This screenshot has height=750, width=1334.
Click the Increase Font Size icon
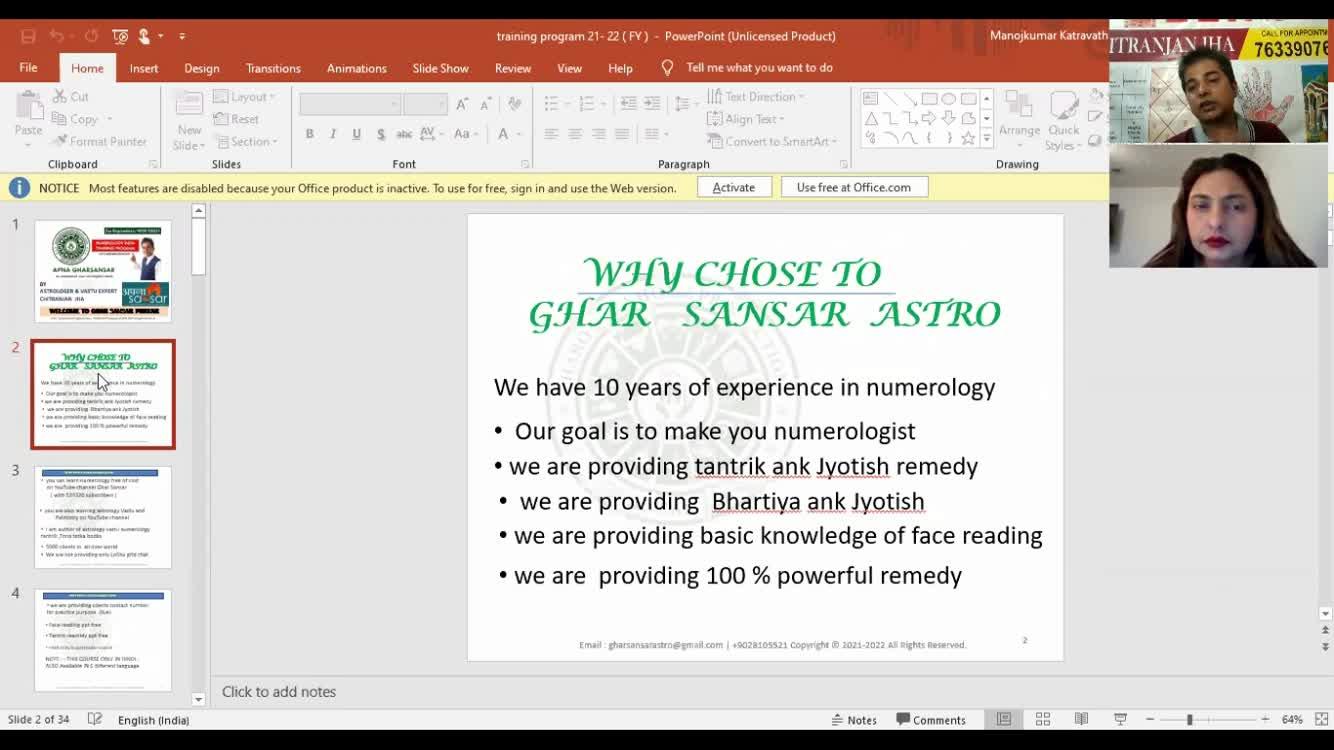[462, 104]
